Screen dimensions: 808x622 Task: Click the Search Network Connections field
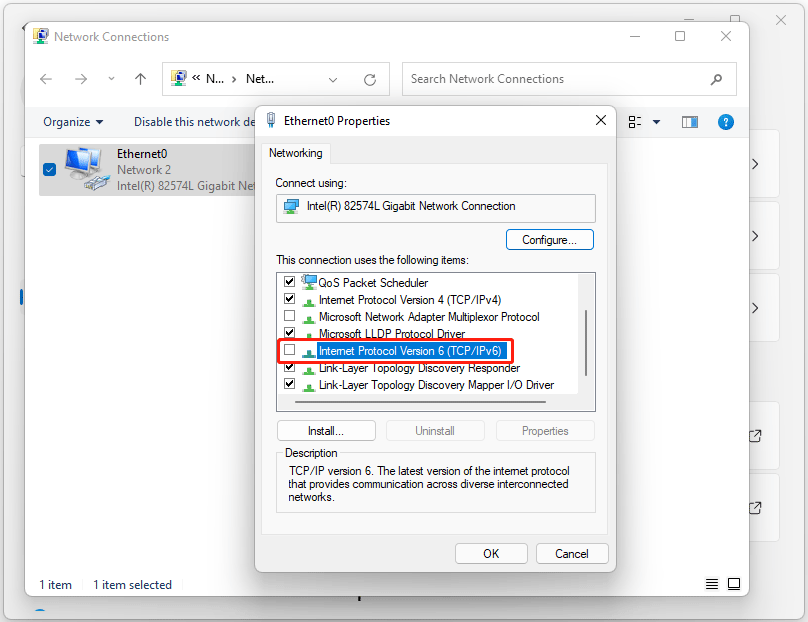[x=569, y=79]
